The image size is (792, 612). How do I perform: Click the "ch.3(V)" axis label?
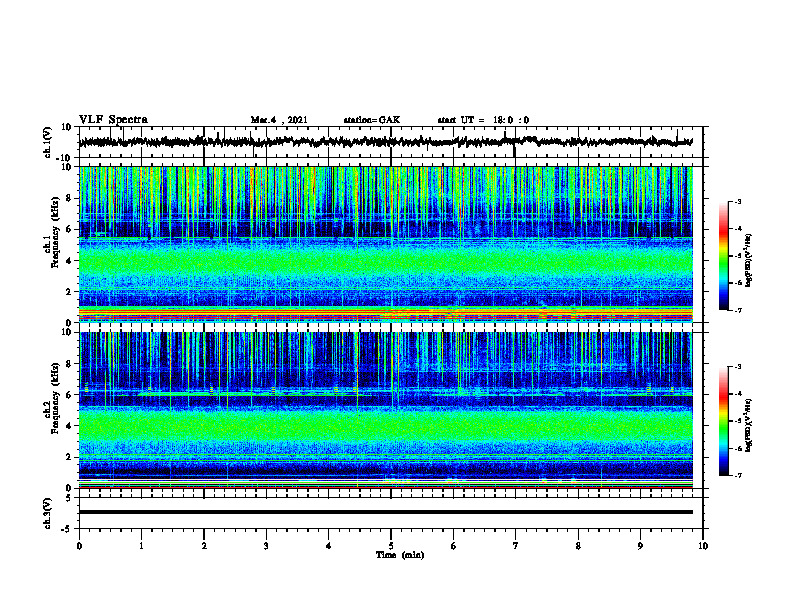(48, 514)
